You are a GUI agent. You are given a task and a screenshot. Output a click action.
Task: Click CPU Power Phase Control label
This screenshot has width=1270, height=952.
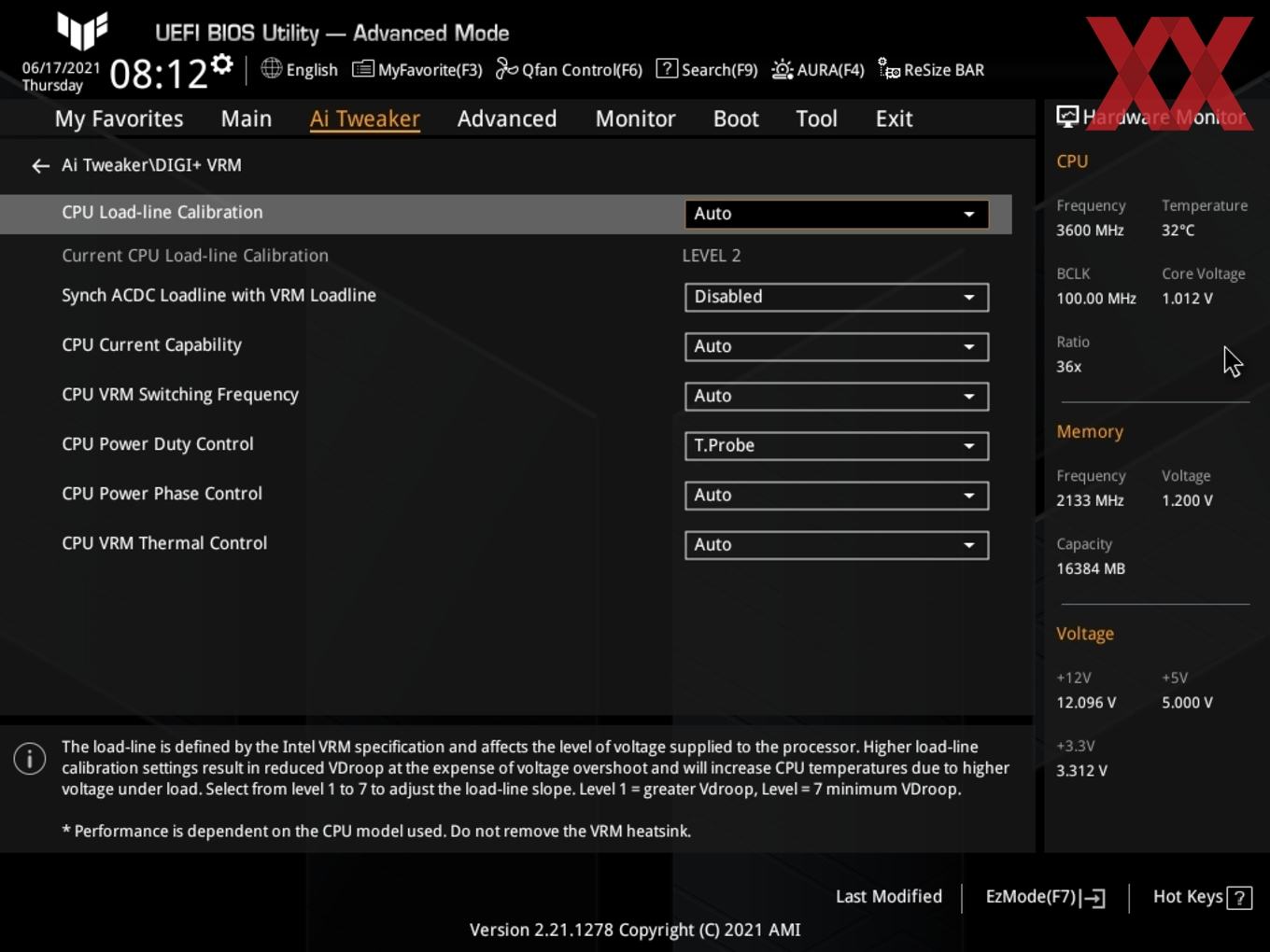pos(162,494)
